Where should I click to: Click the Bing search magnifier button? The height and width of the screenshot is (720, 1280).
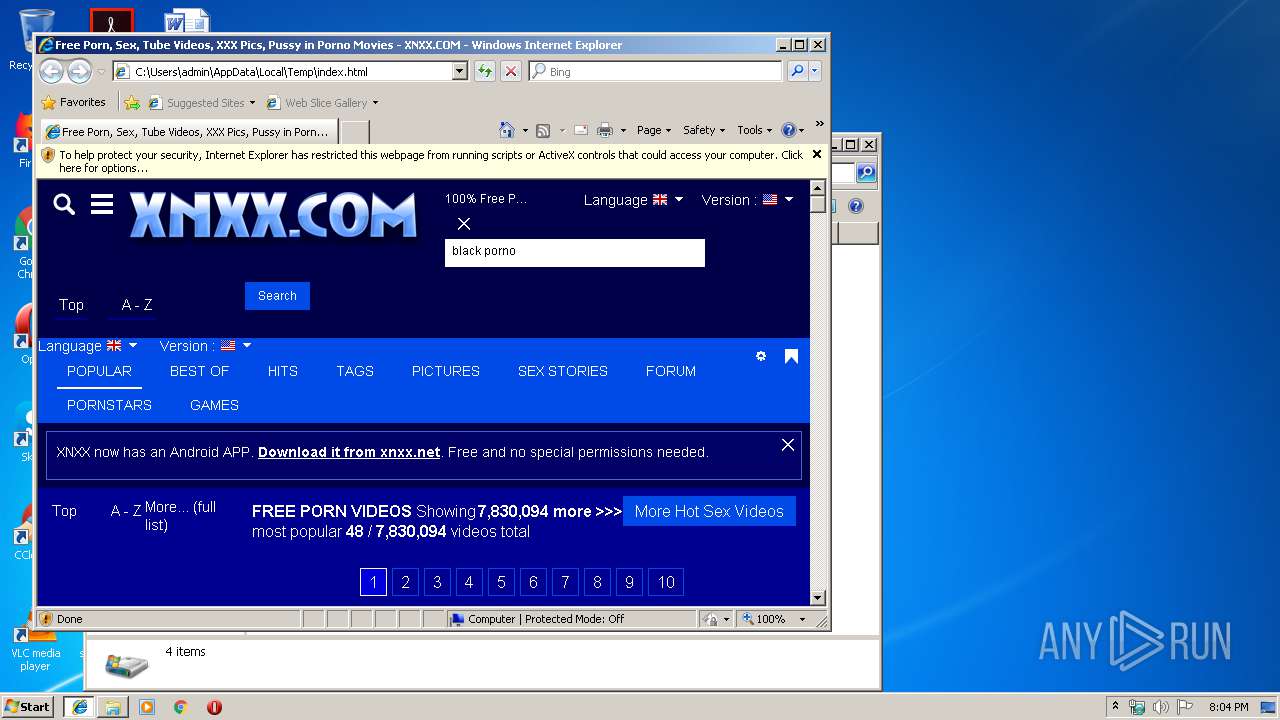tap(797, 71)
